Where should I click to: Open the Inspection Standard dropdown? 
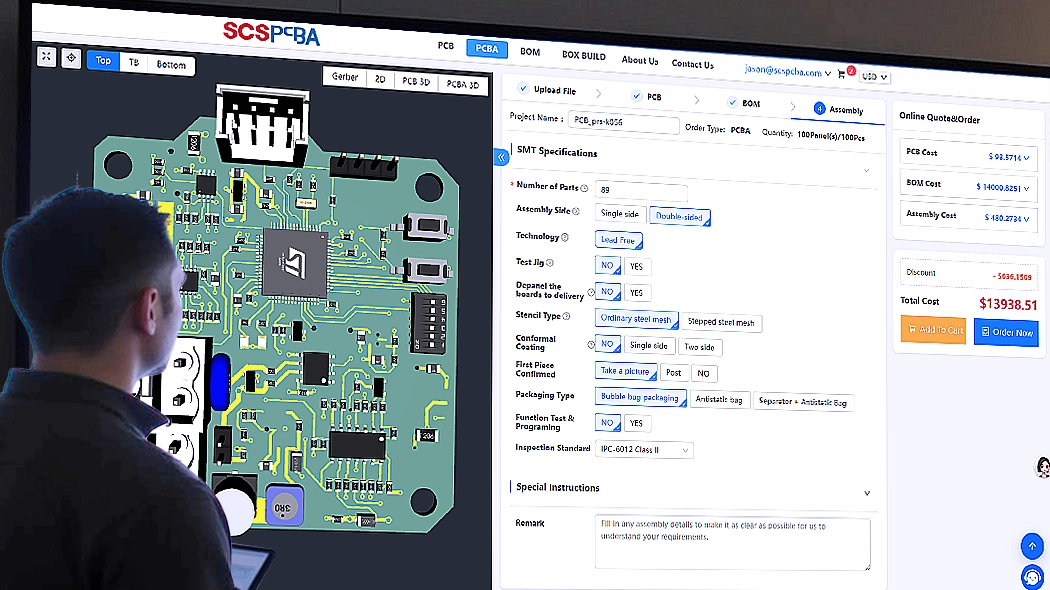coord(644,450)
